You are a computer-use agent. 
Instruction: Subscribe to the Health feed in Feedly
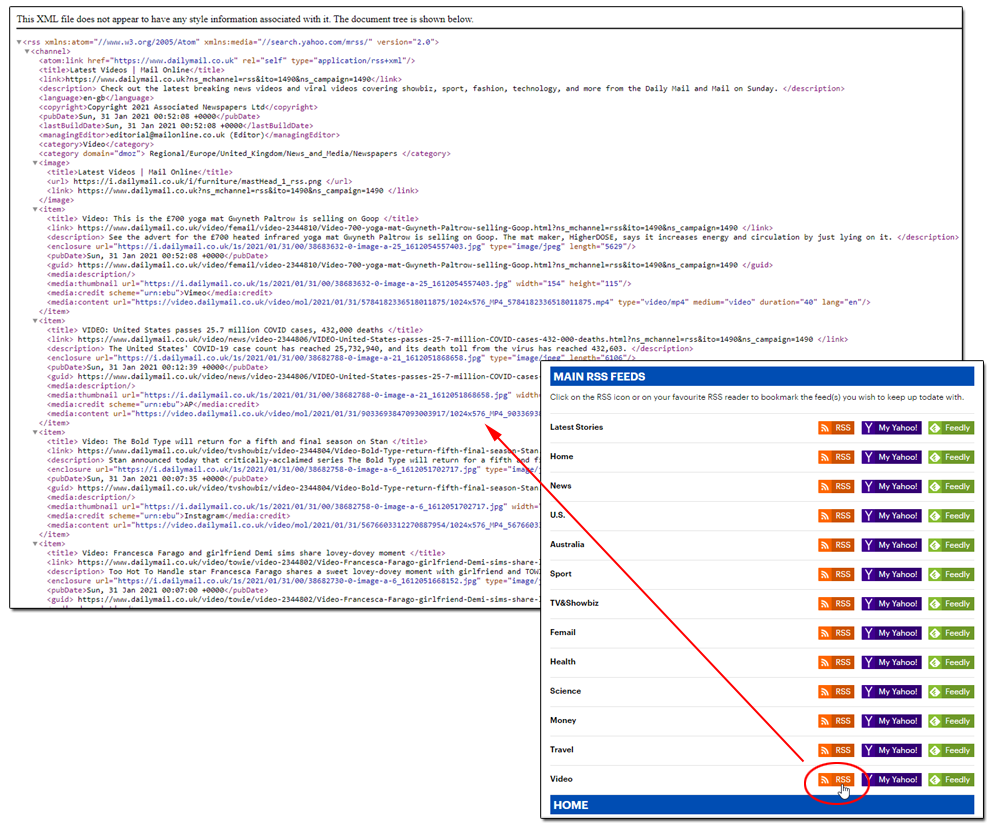click(951, 663)
